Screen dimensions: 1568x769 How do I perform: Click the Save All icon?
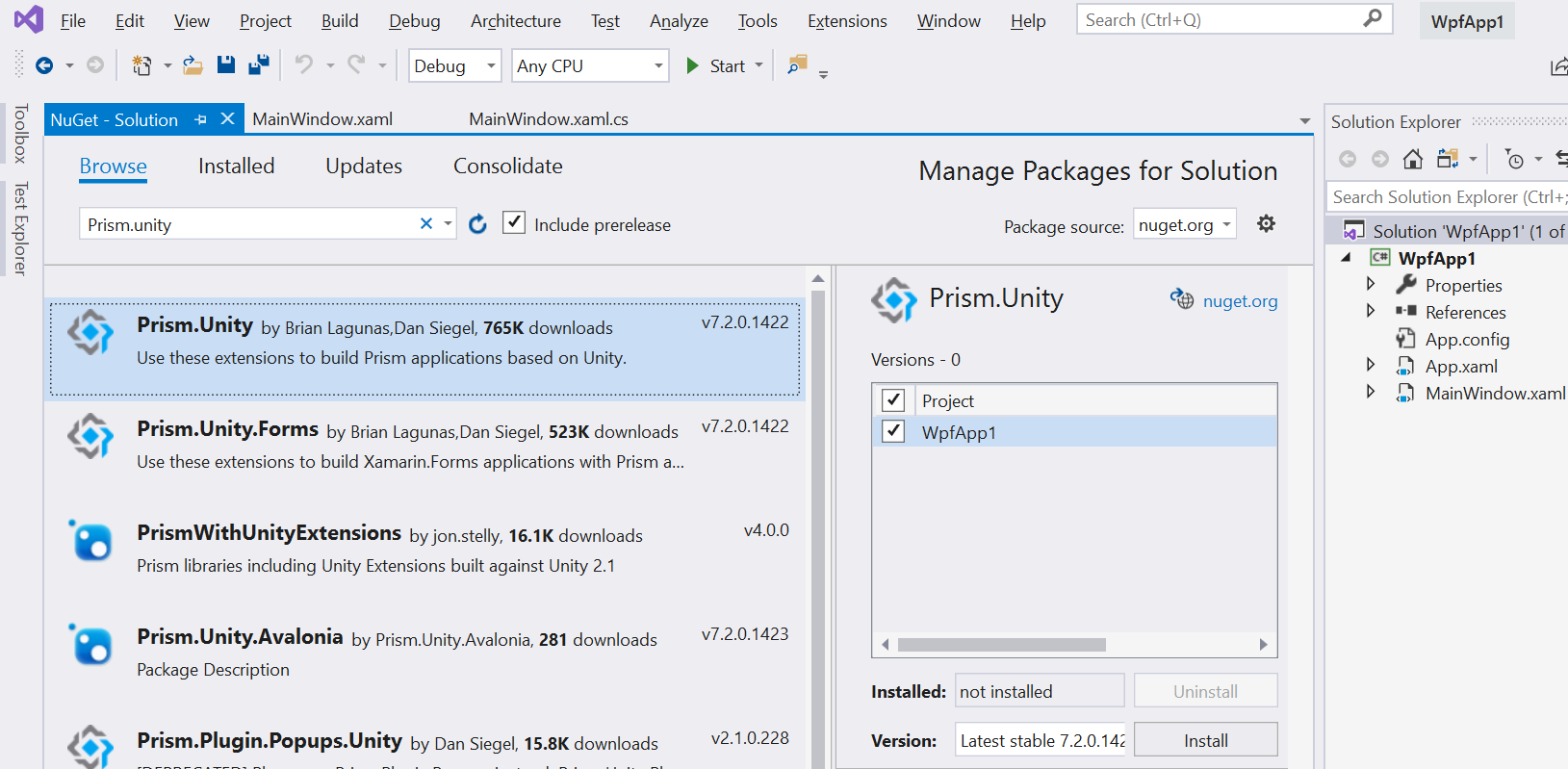click(259, 64)
